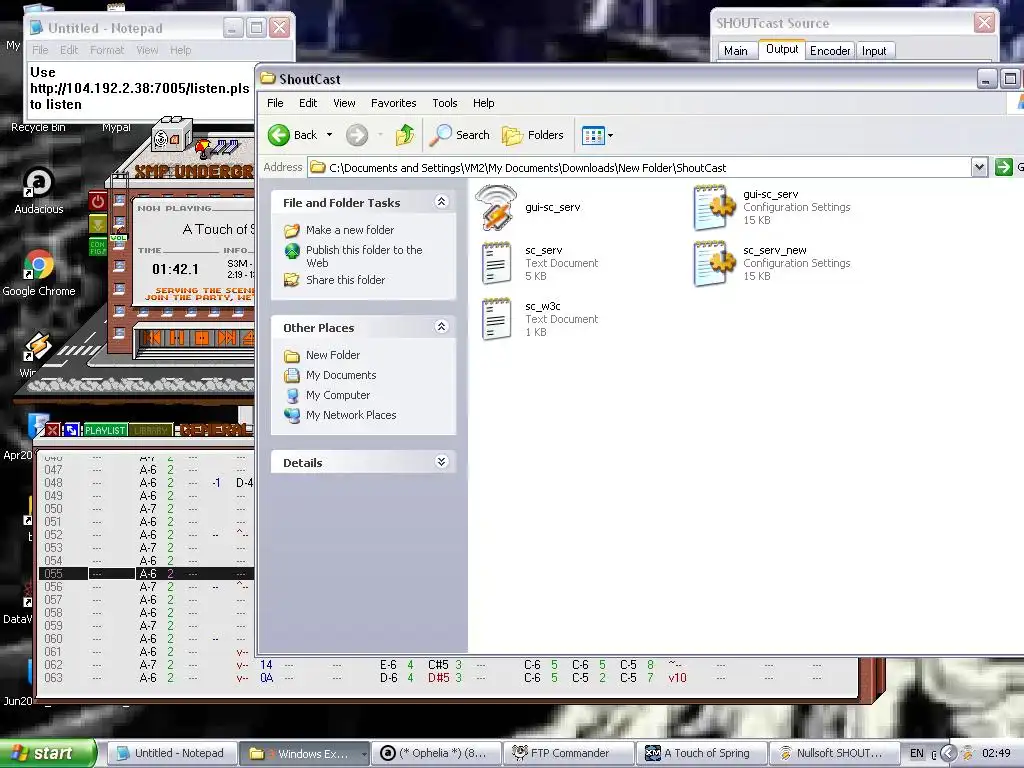
Task: Open Favorites menu in ShoutCast explorer
Action: coord(393,103)
